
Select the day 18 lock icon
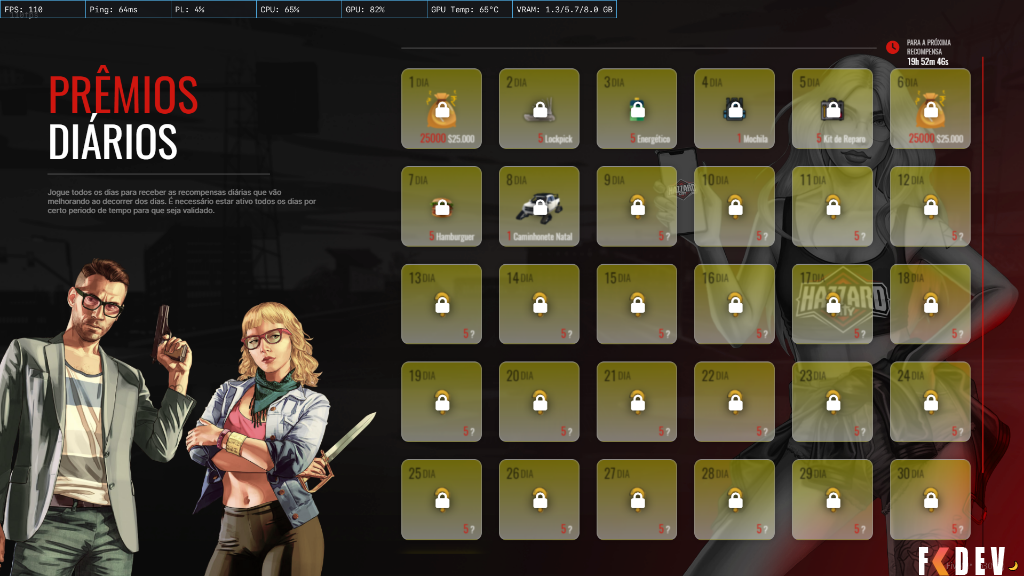pyautogui.click(x=931, y=304)
